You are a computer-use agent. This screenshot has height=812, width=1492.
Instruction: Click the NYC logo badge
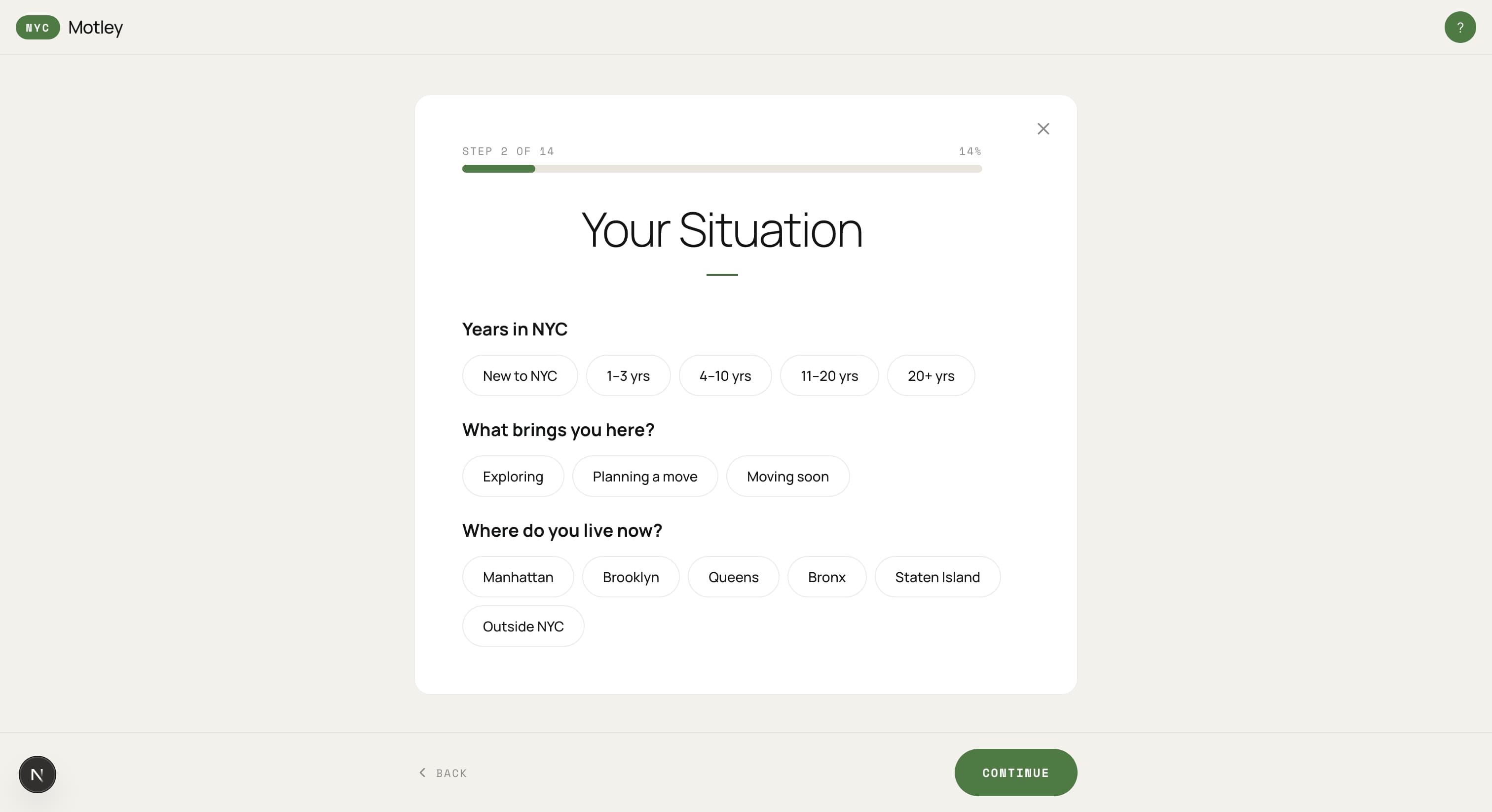37,27
